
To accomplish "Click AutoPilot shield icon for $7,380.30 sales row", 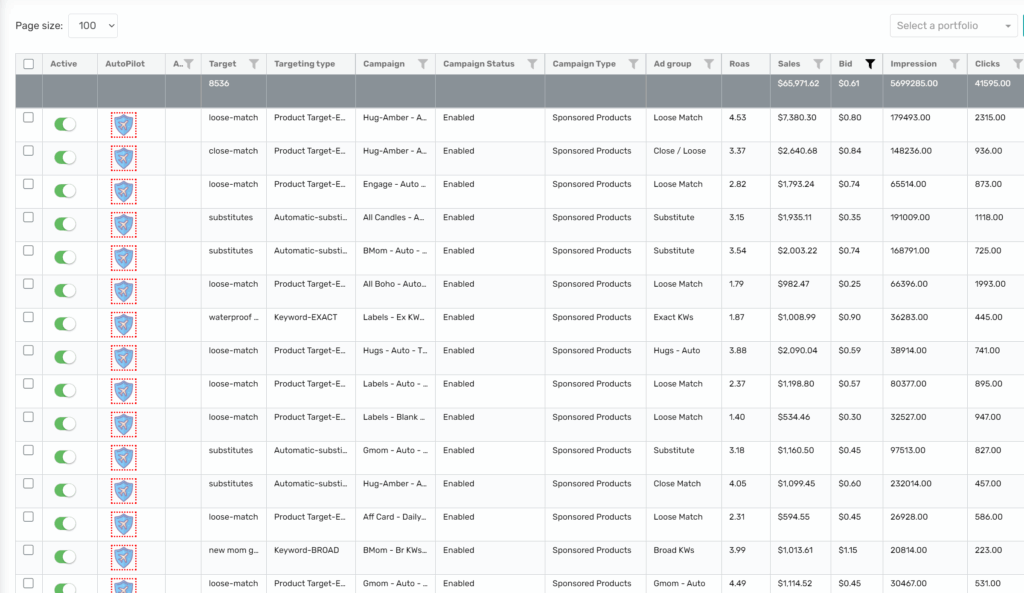I will click(x=123, y=125).
